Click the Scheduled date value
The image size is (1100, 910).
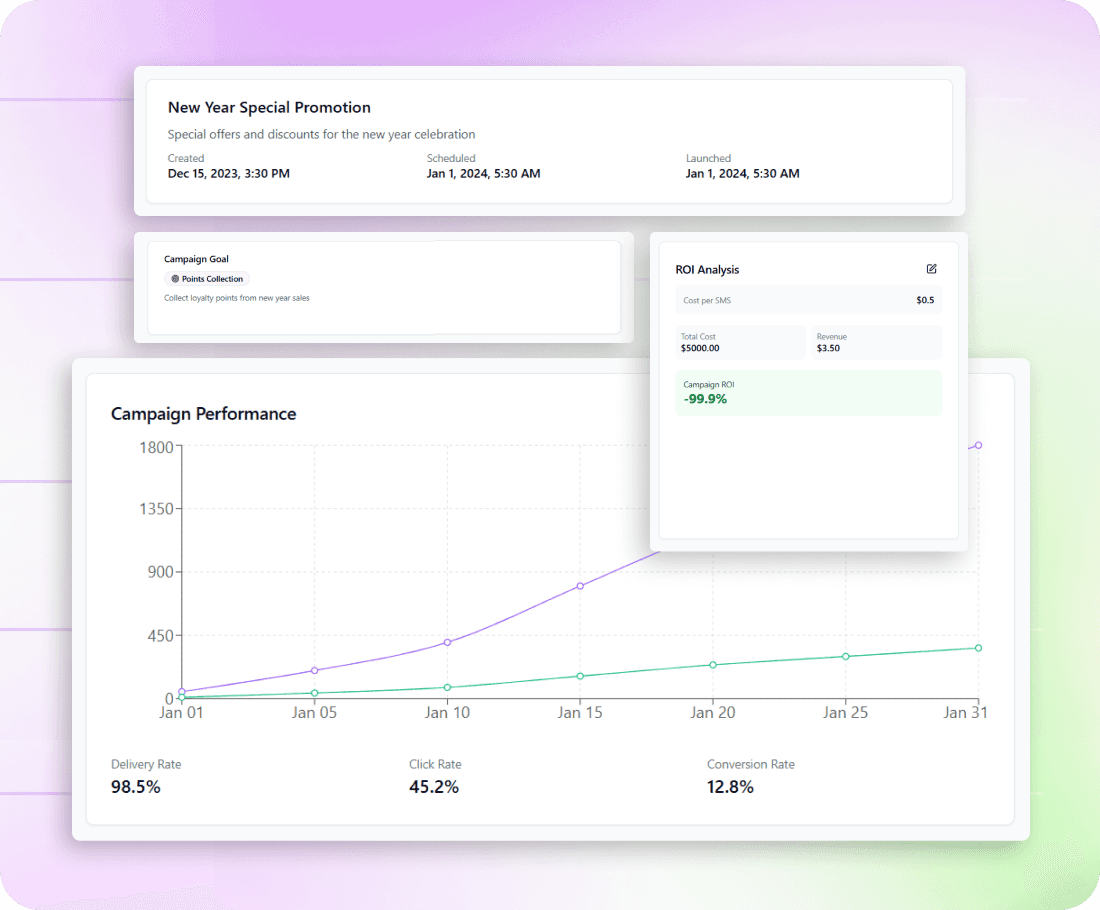point(483,173)
